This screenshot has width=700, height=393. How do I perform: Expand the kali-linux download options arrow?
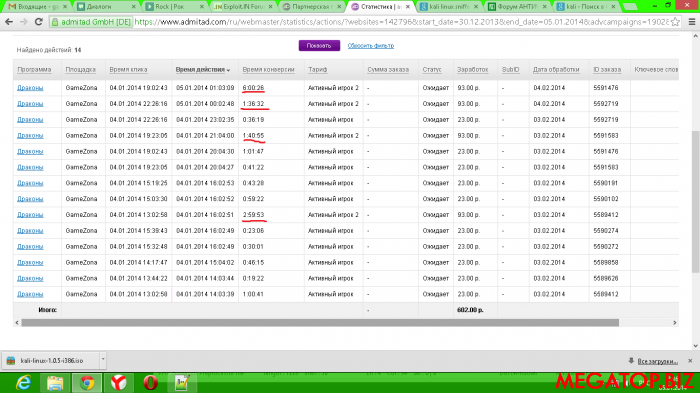(103, 360)
